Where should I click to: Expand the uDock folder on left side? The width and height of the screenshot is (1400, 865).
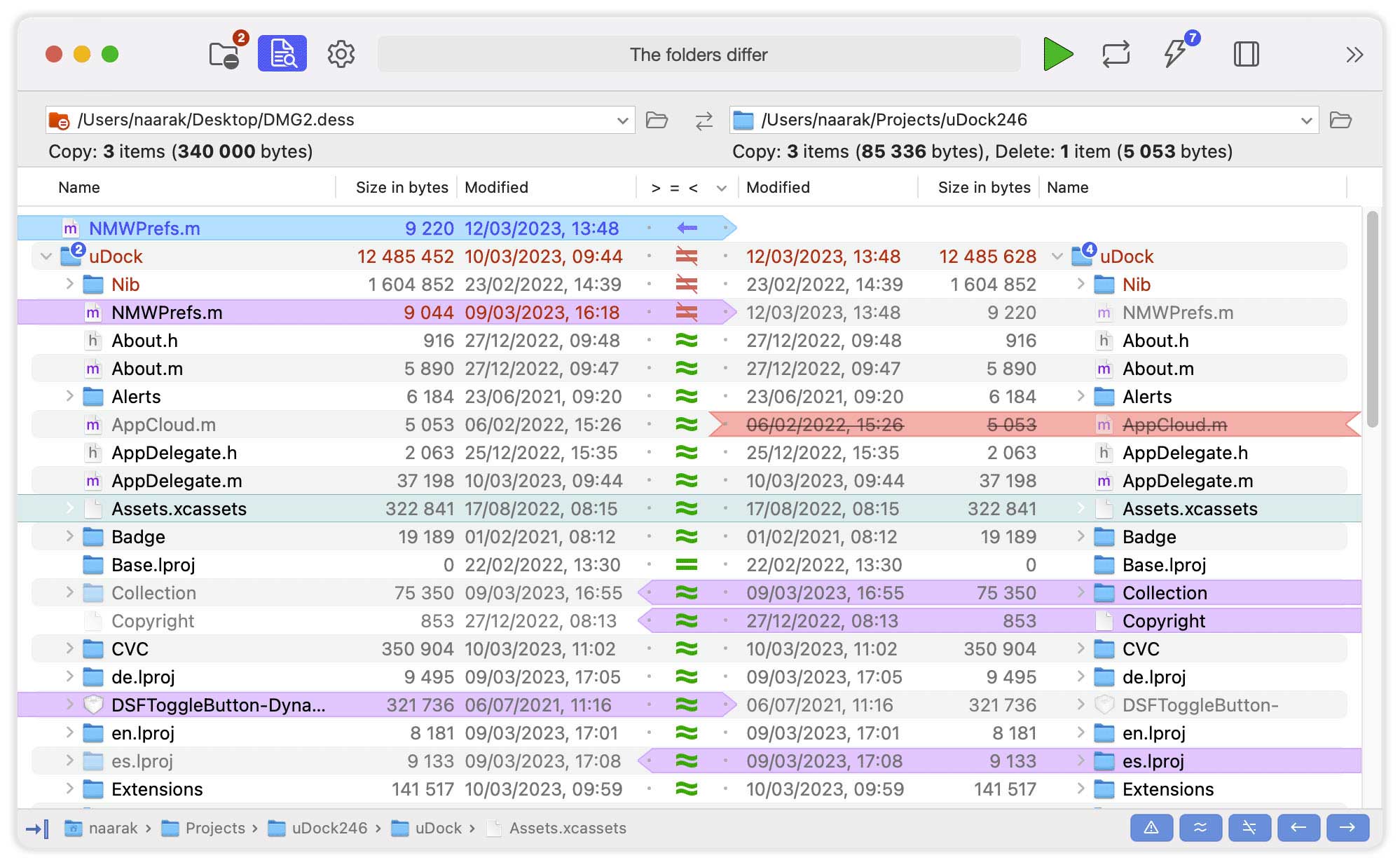click(x=48, y=256)
